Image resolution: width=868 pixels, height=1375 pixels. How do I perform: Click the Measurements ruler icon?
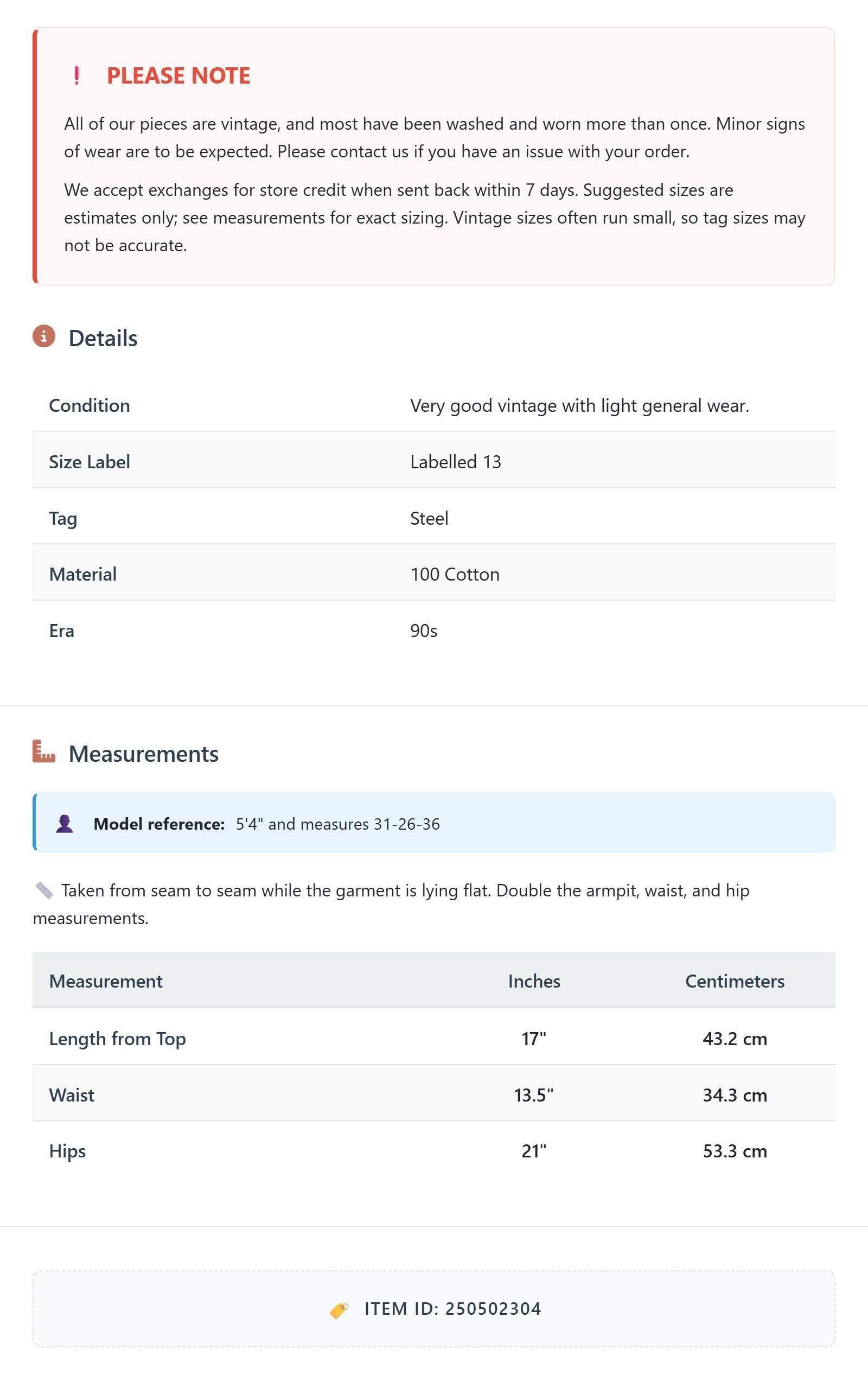coord(44,752)
